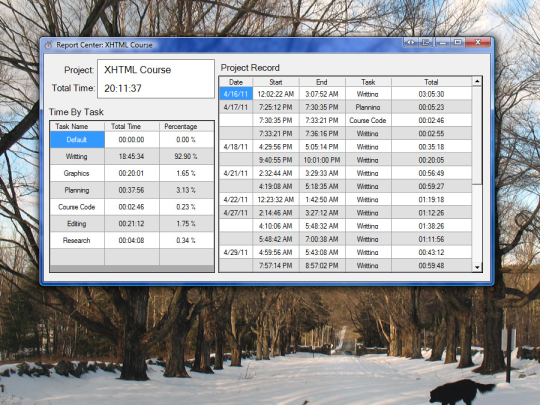Click the 0.23 % percentage cell
Screen dimensions: 540x405
187,207
